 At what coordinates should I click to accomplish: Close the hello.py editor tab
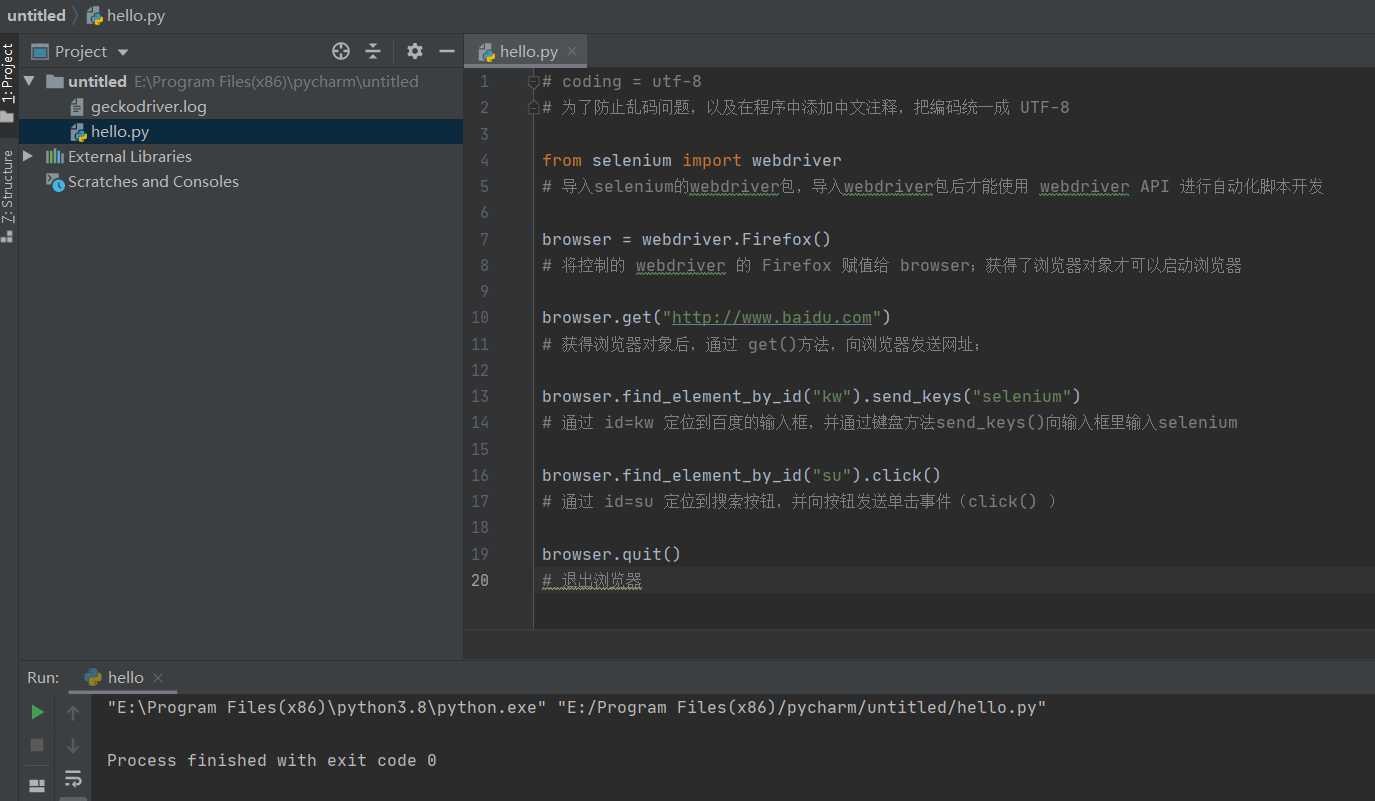[572, 51]
